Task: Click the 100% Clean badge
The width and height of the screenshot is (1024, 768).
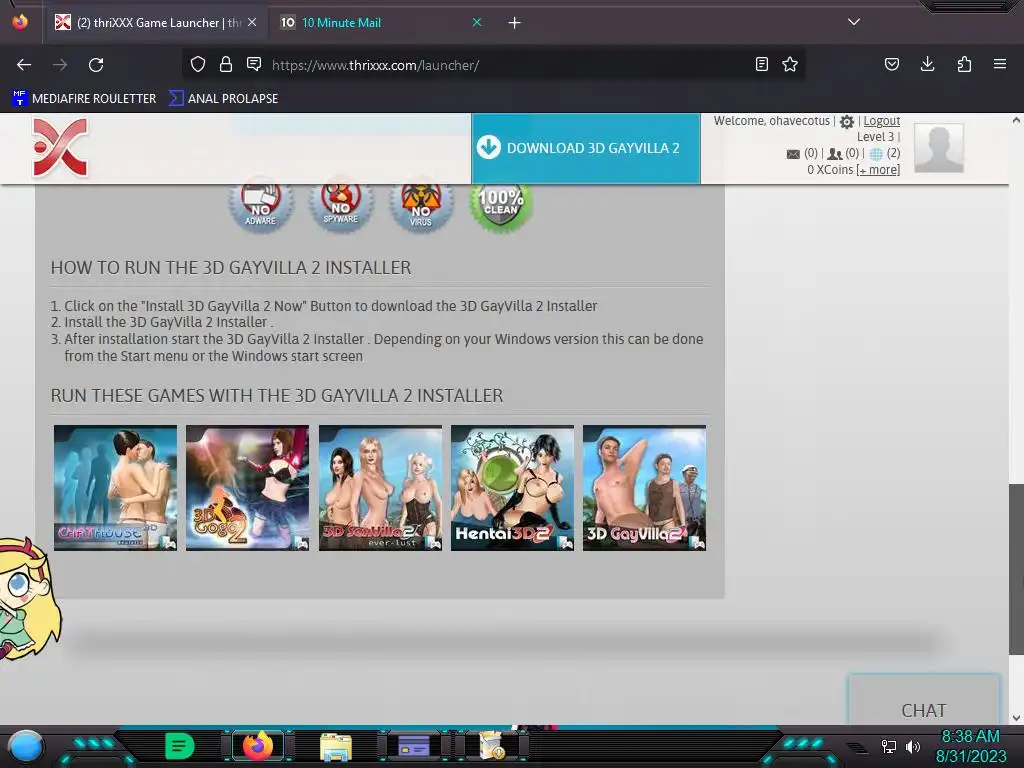Action: (501, 204)
